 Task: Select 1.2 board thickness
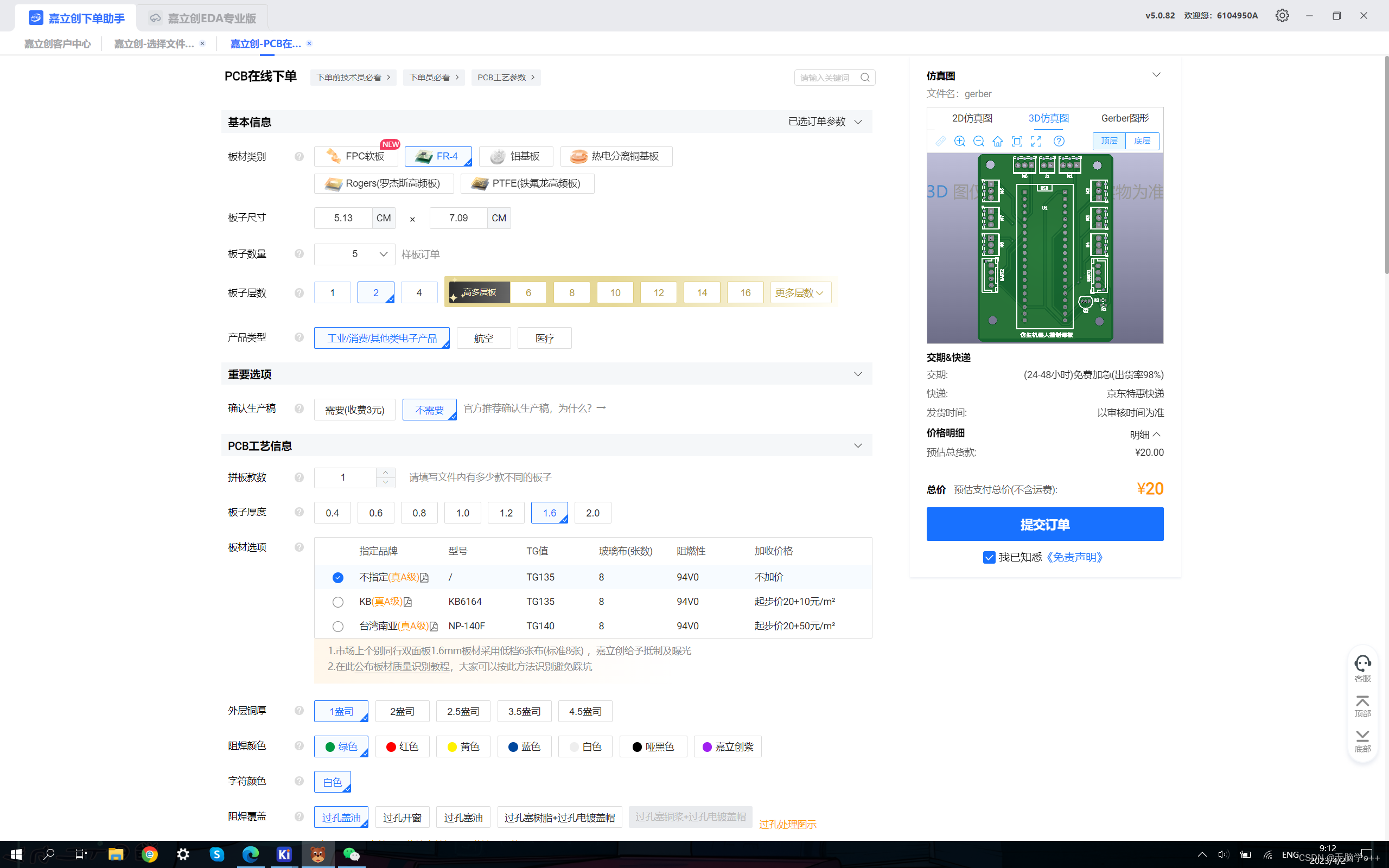506,513
